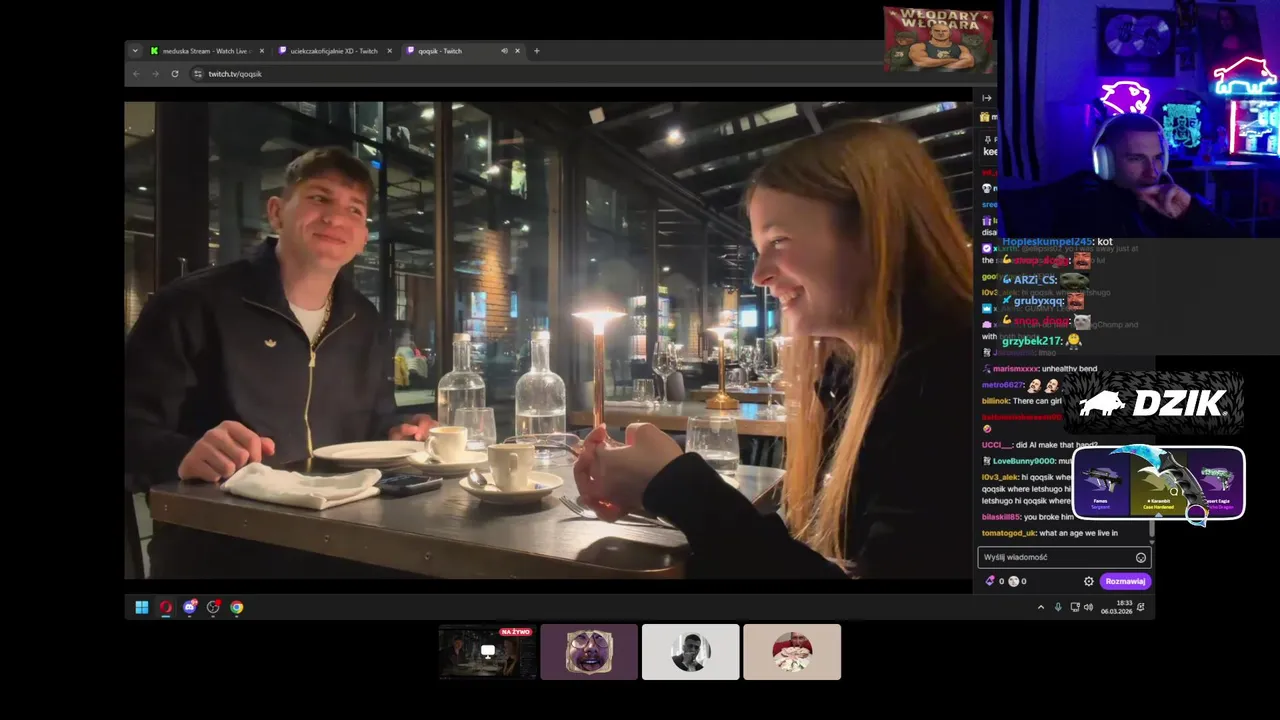Open a new browser tab
The image size is (1280, 720).
(537, 51)
